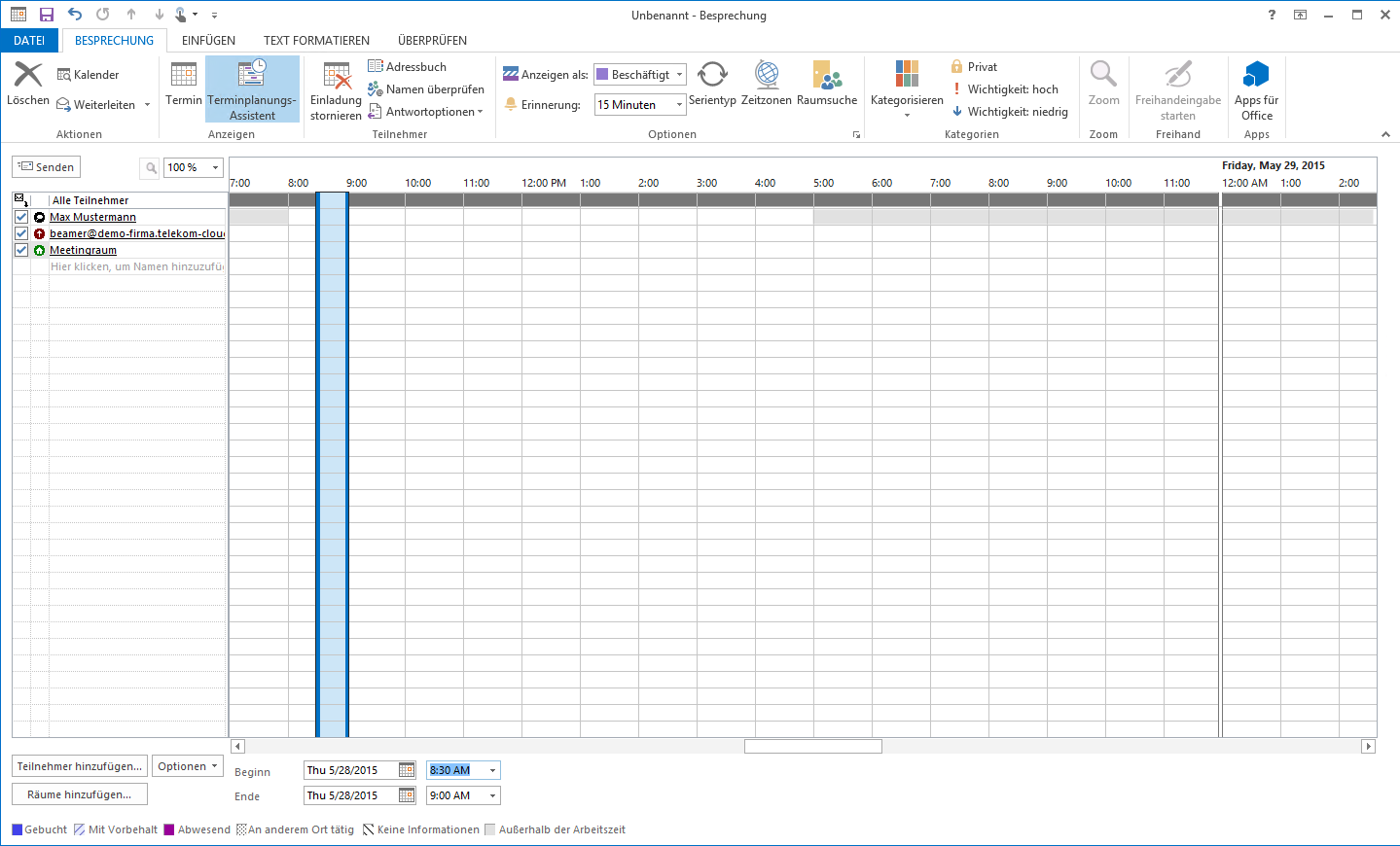Go to previous item with up arrow
The width and height of the screenshot is (1400, 846).
[x=131, y=15]
